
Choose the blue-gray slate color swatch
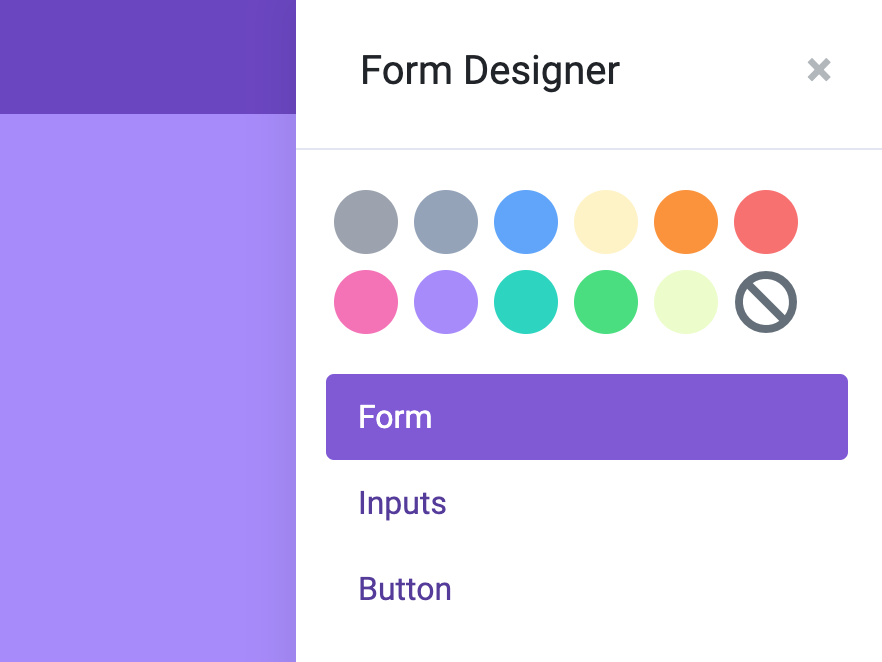(x=446, y=222)
